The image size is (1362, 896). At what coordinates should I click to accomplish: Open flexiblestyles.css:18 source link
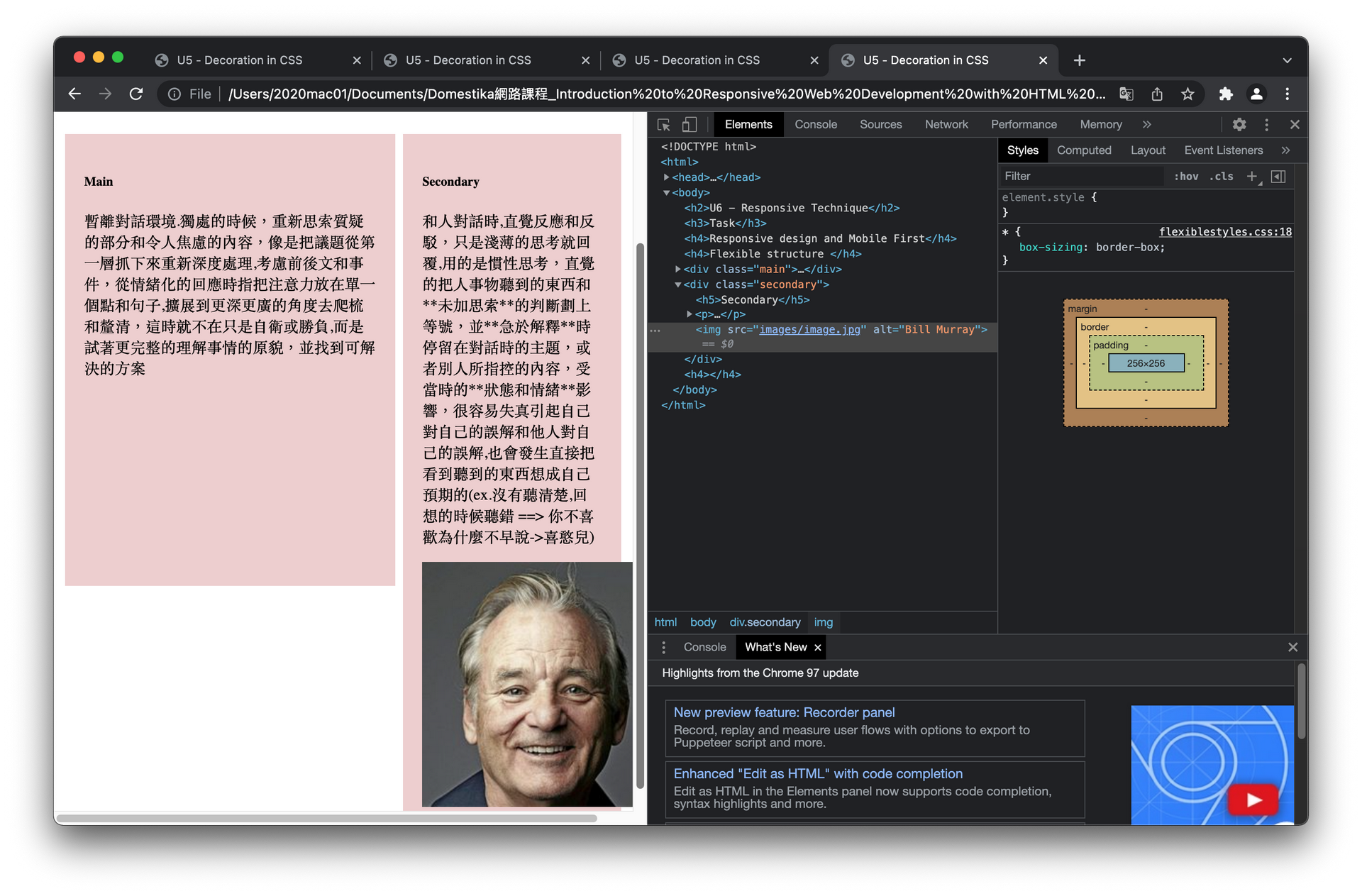click(x=1224, y=232)
